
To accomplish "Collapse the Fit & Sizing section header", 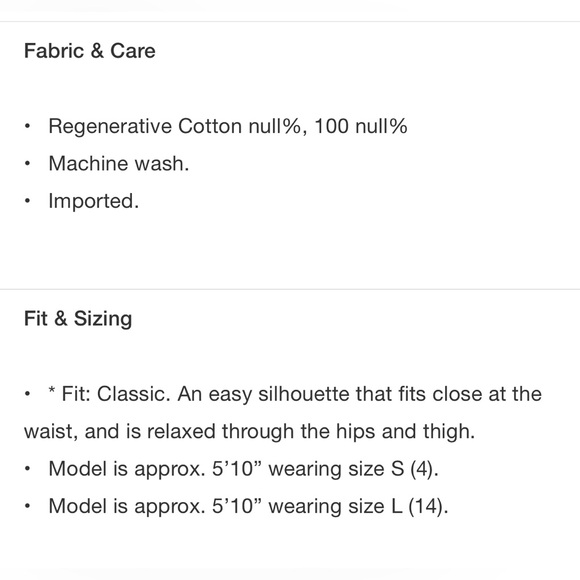I will pos(78,318).
